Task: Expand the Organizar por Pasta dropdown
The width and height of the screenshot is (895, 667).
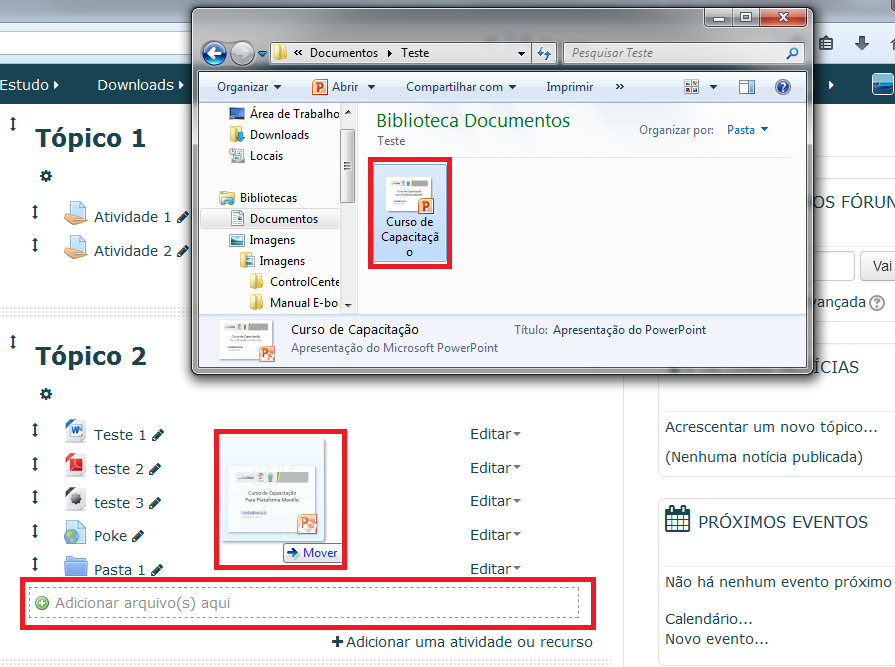Action: click(747, 130)
